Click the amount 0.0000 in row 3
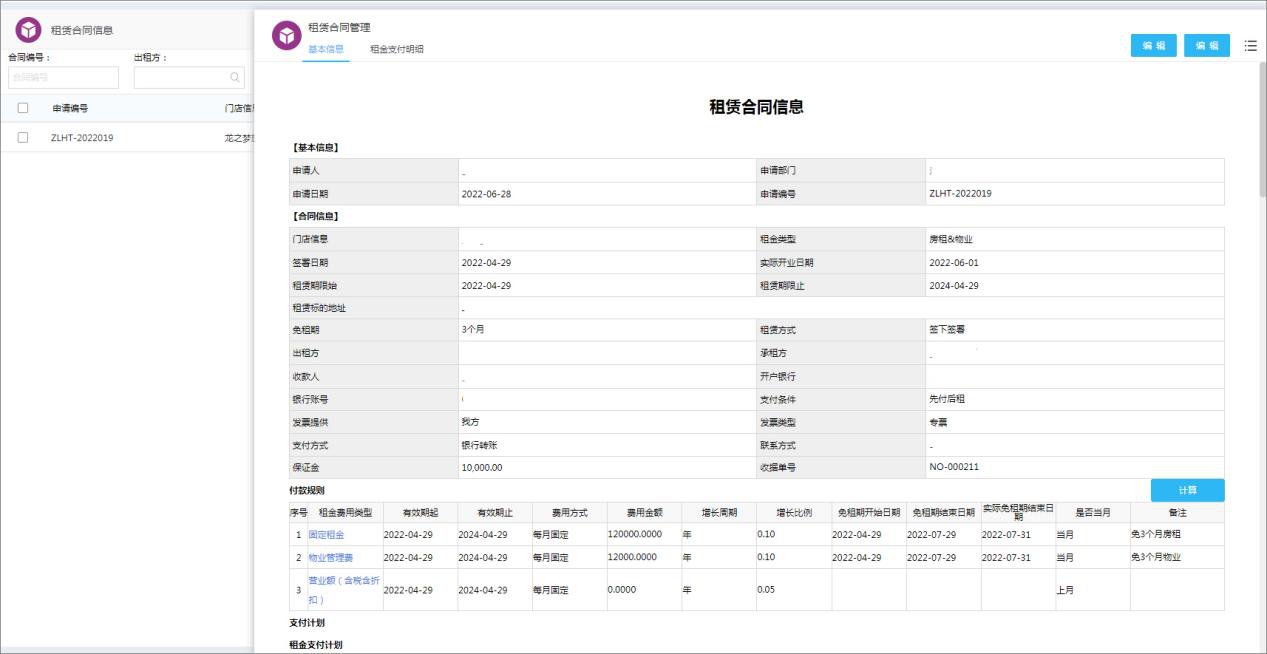This screenshot has height=654, width=1267. 622,590
